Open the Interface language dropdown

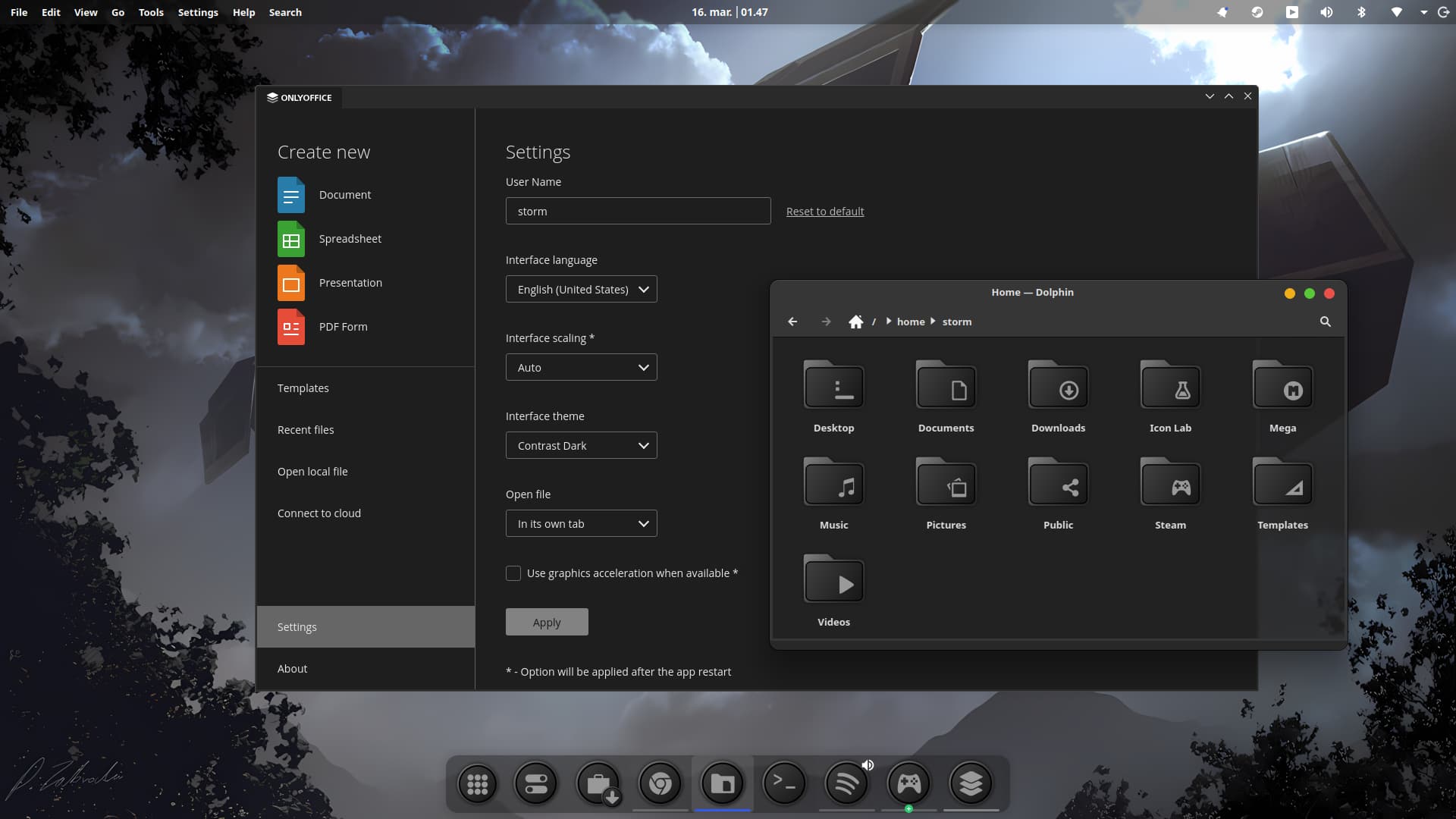coord(581,289)
